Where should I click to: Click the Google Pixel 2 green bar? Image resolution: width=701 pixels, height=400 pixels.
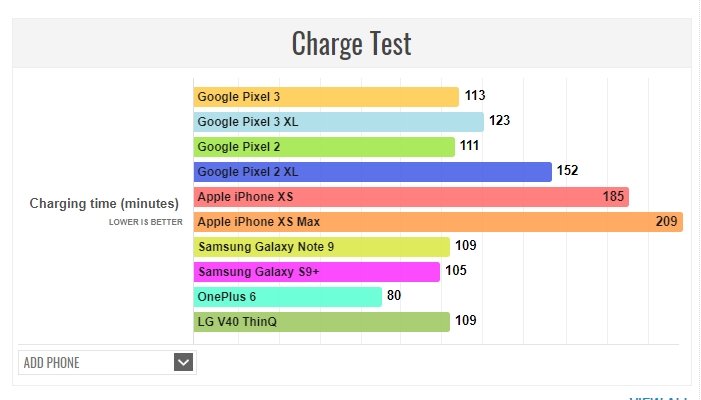[324, 147]
